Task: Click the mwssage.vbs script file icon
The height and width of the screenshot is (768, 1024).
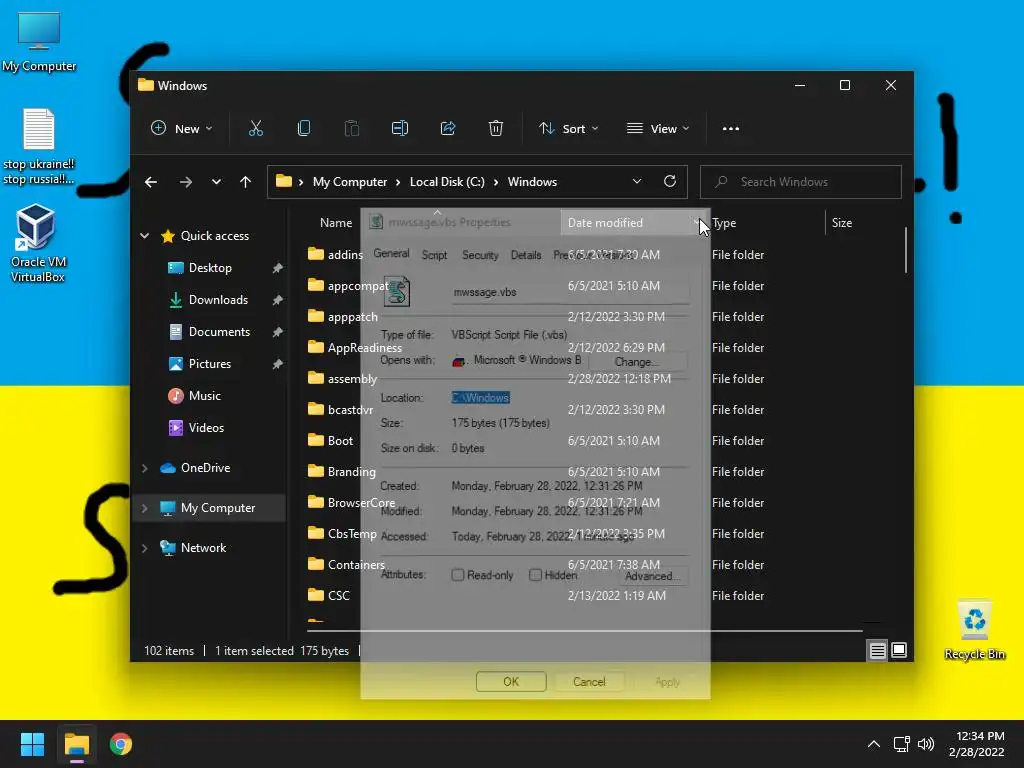Action: 396,292
